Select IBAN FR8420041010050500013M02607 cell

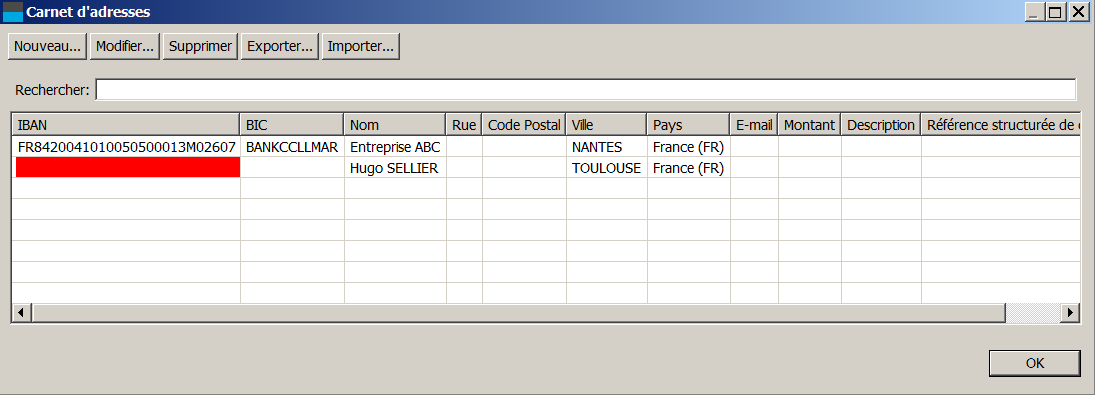pos(126,147)
